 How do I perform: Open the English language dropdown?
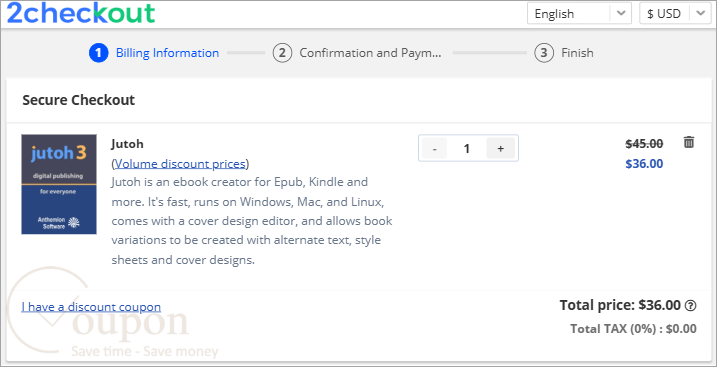579,13
